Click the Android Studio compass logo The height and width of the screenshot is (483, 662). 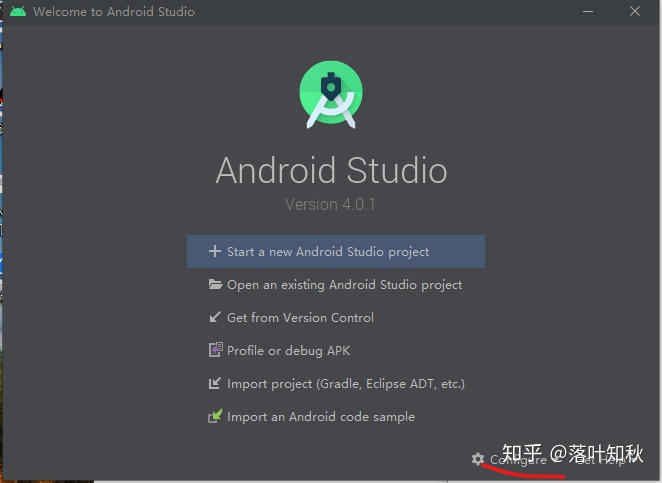tap(331, 95)
